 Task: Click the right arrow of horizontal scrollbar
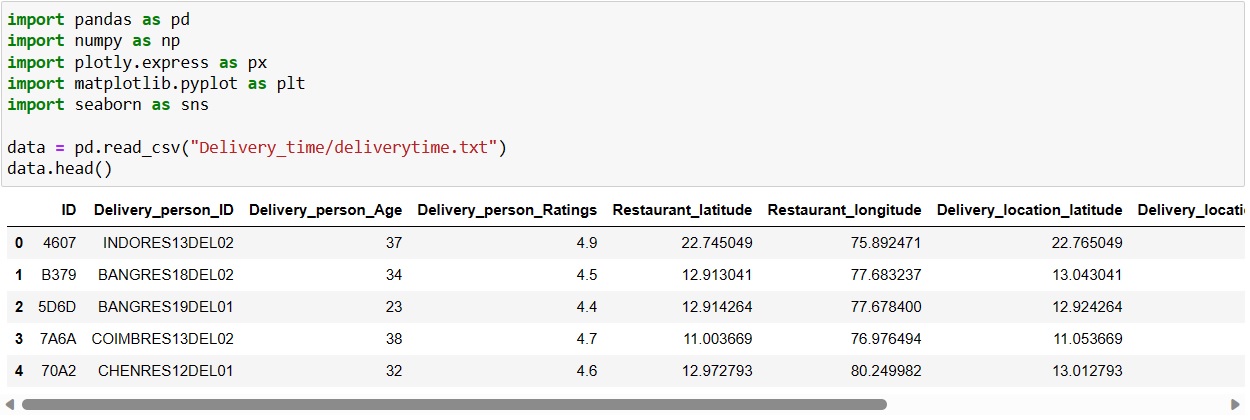[1238, 405]
